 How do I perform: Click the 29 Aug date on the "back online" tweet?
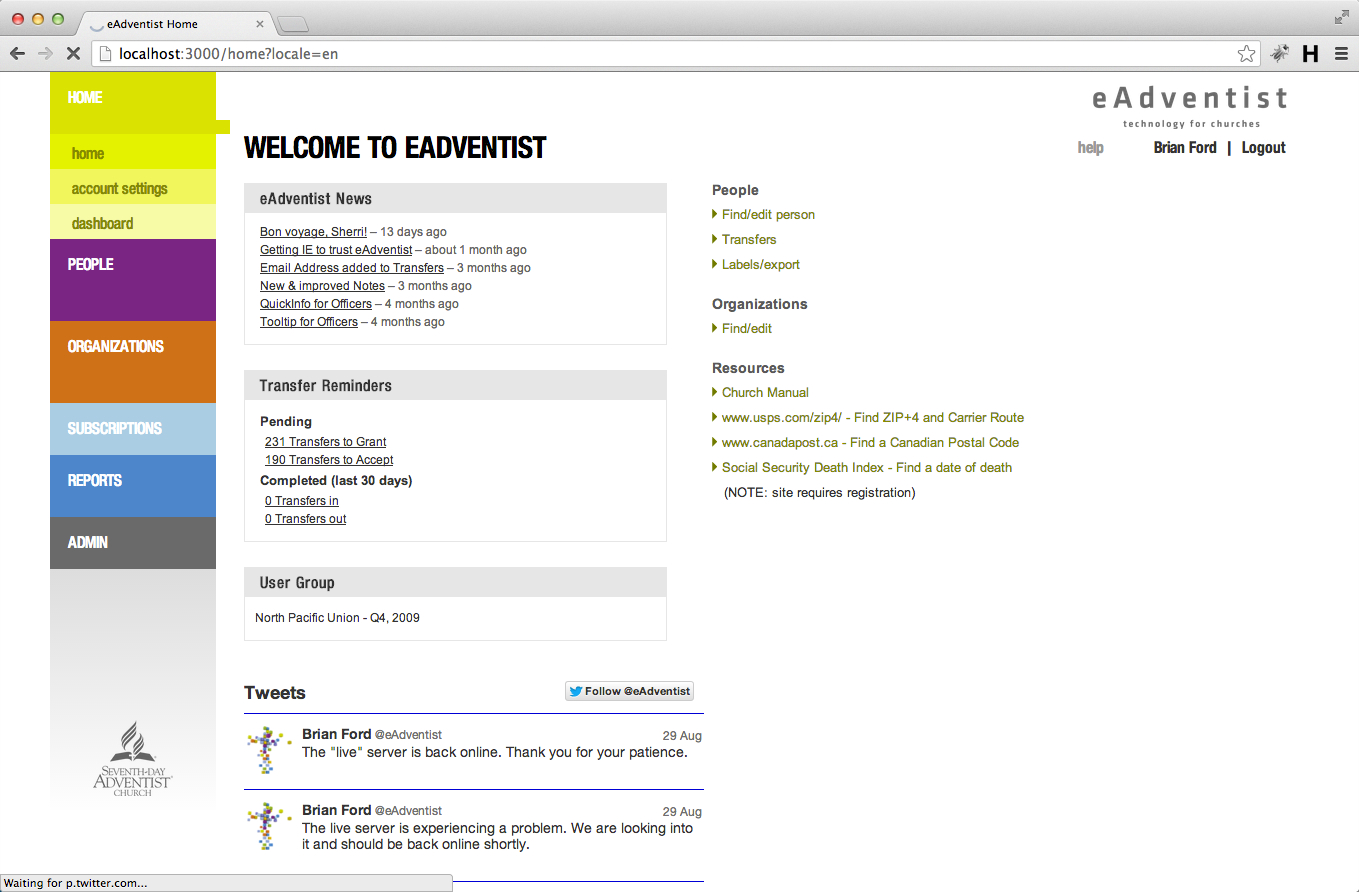point(682,736)
